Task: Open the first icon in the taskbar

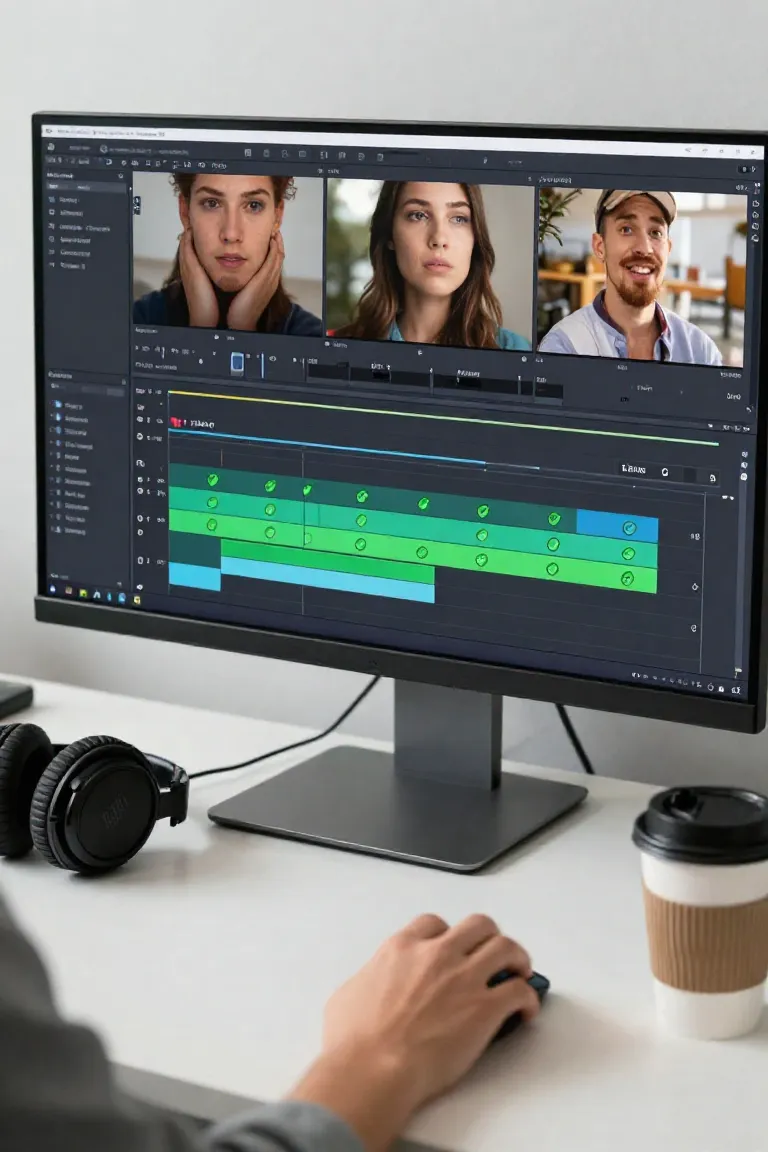Action: [53, 589]
